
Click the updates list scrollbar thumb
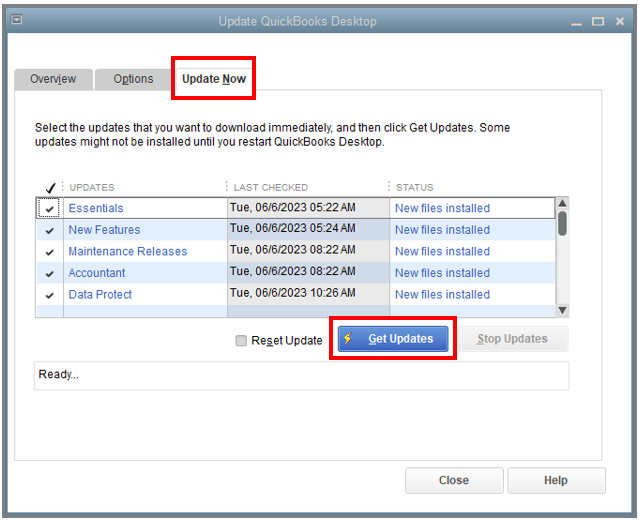562,223
